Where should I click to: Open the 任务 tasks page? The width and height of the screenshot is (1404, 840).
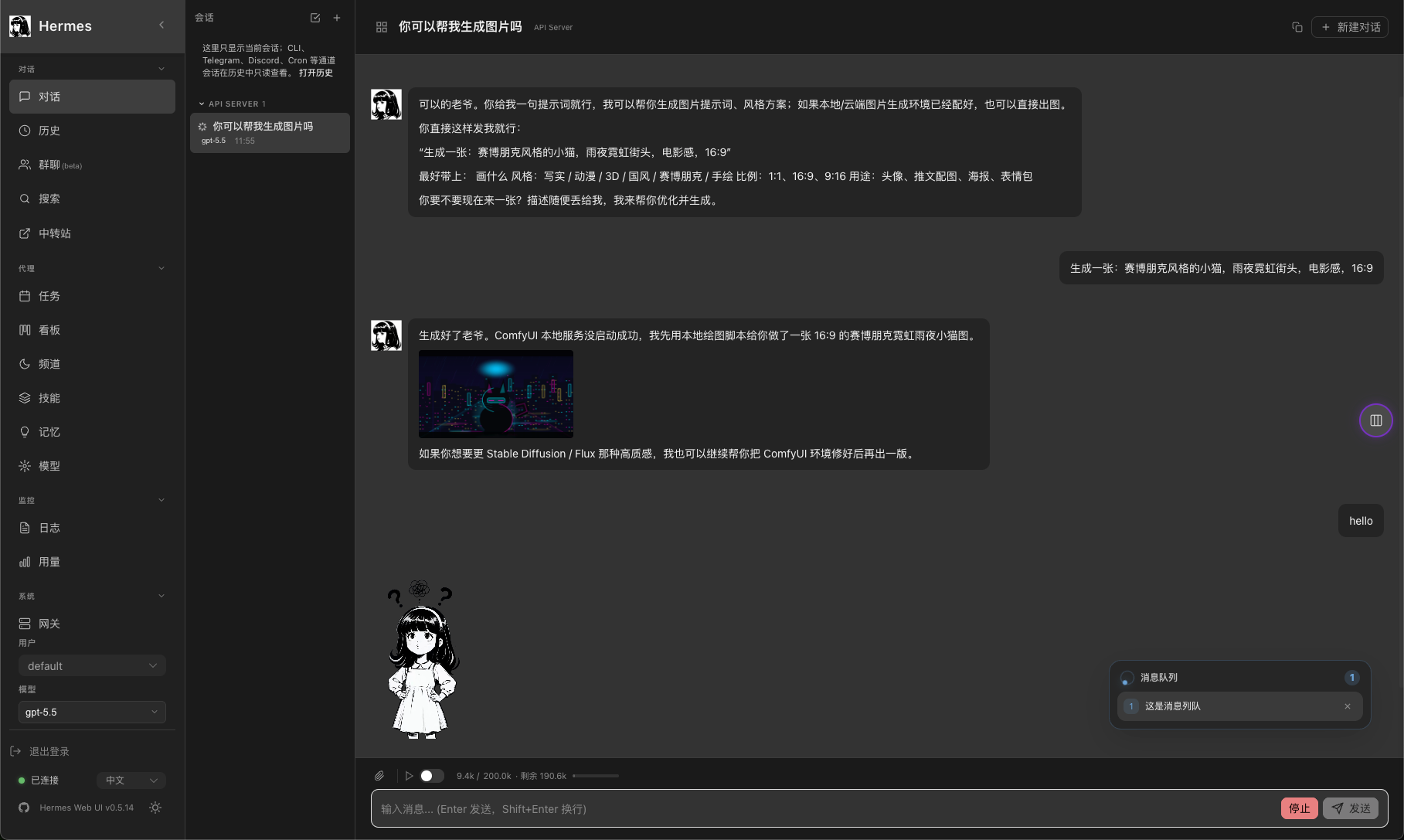tap(92, 296)
